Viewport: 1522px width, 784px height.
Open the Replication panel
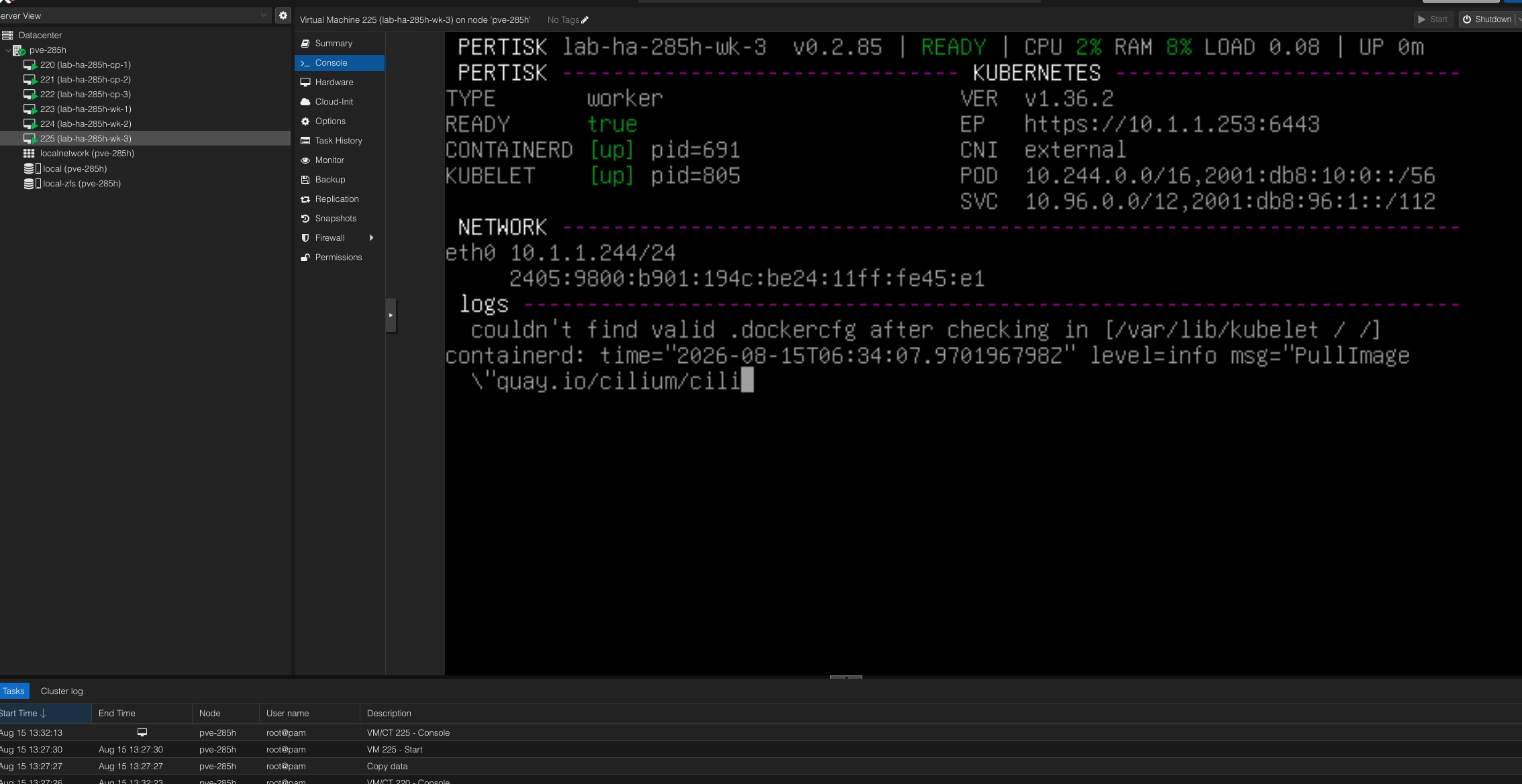tap(340, 199)
